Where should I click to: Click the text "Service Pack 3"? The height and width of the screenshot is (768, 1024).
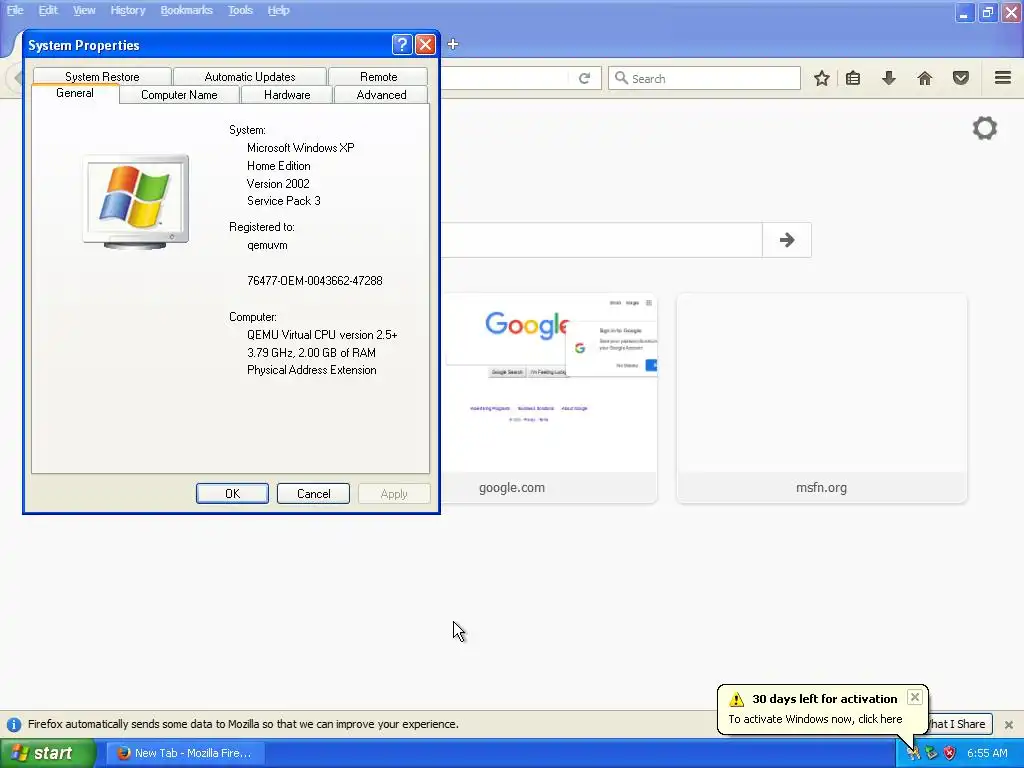coord(283,201)
